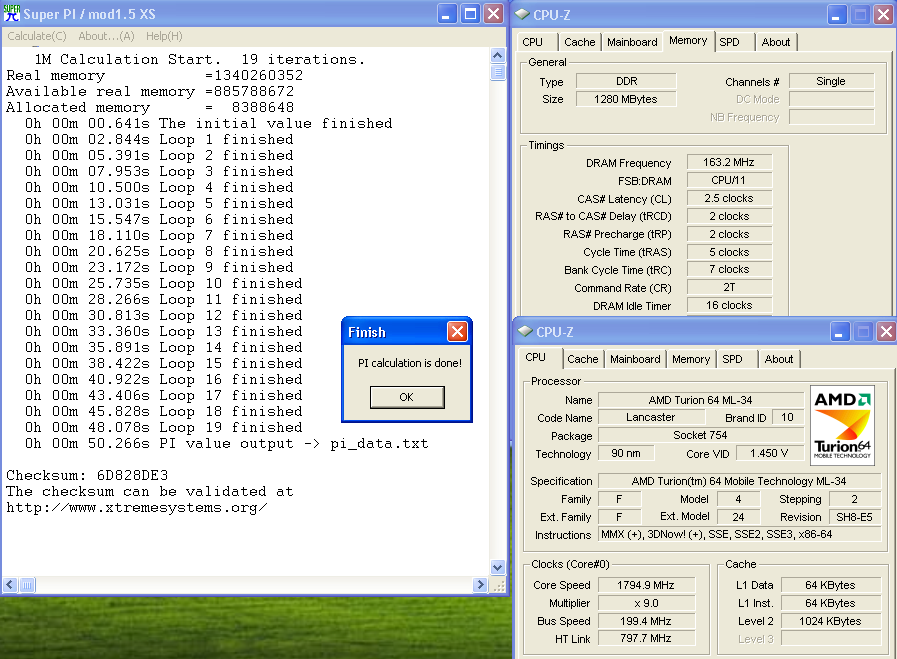Click the Size 1280 MBytes field
Screen dimensions: 897x659
(x=626, y=99)
